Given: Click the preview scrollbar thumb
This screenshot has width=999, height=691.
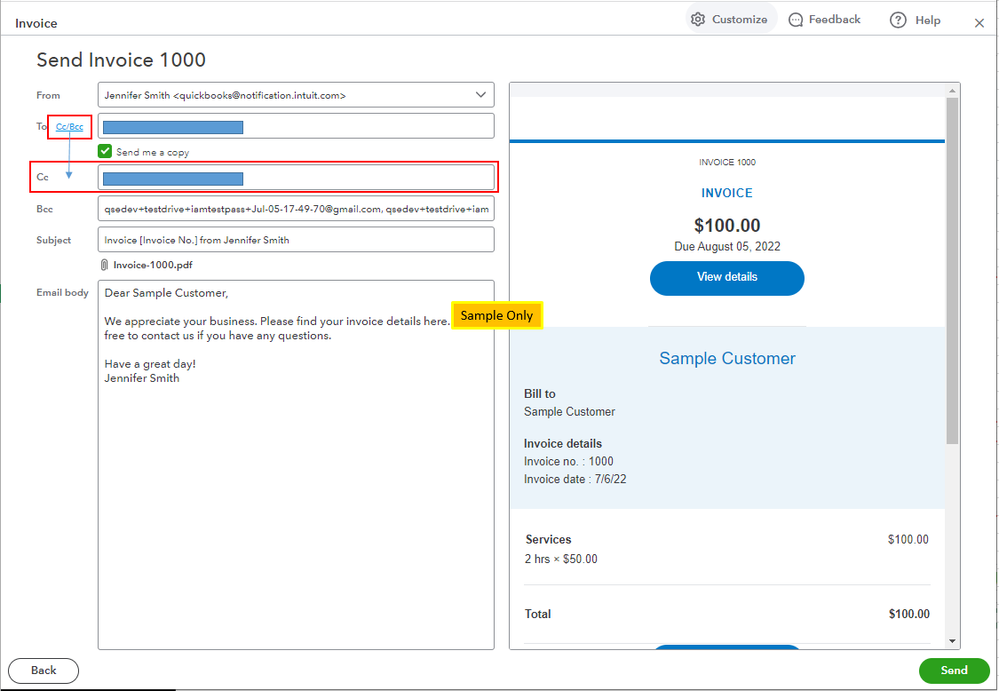Looking at the screenshot, I should point(952,270).
